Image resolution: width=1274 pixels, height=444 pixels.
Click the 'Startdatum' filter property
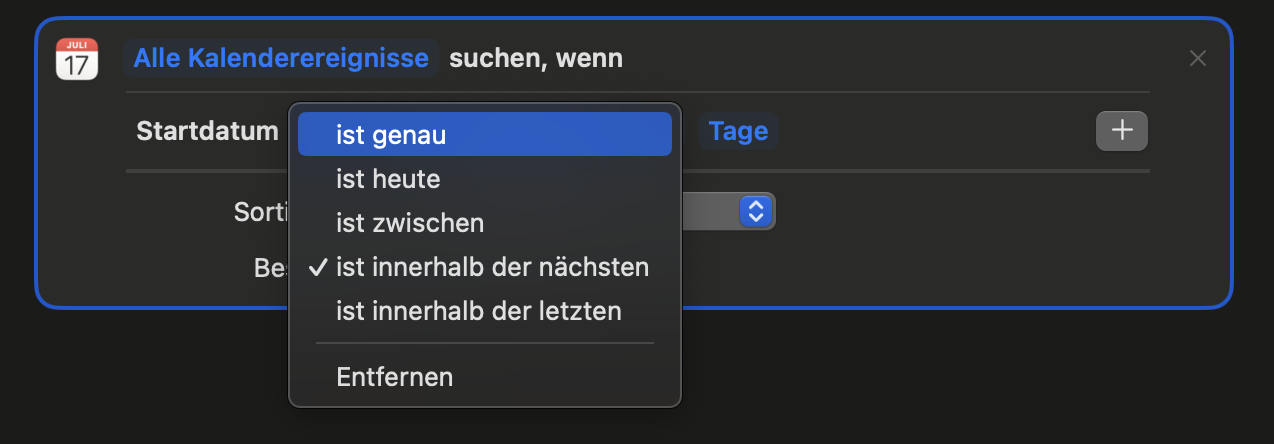[207, 131]
